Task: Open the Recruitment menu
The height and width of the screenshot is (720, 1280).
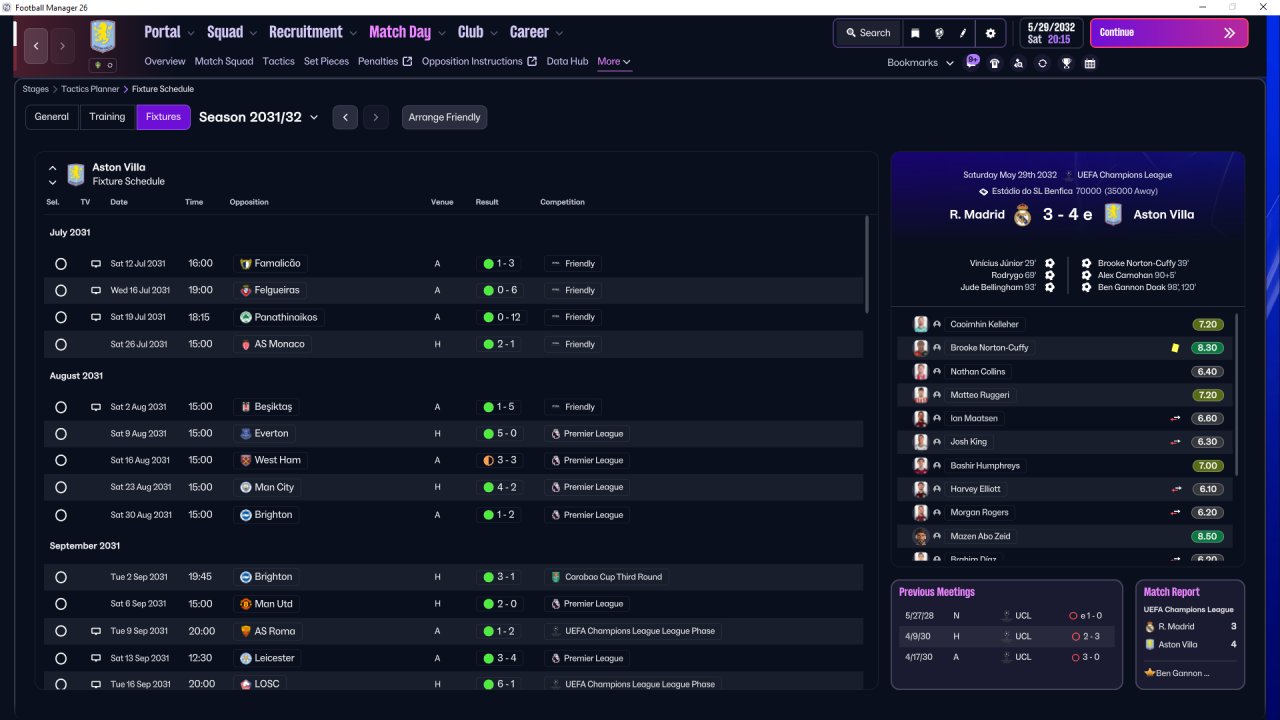Action: pyautogui.click(x=313, y=32)
